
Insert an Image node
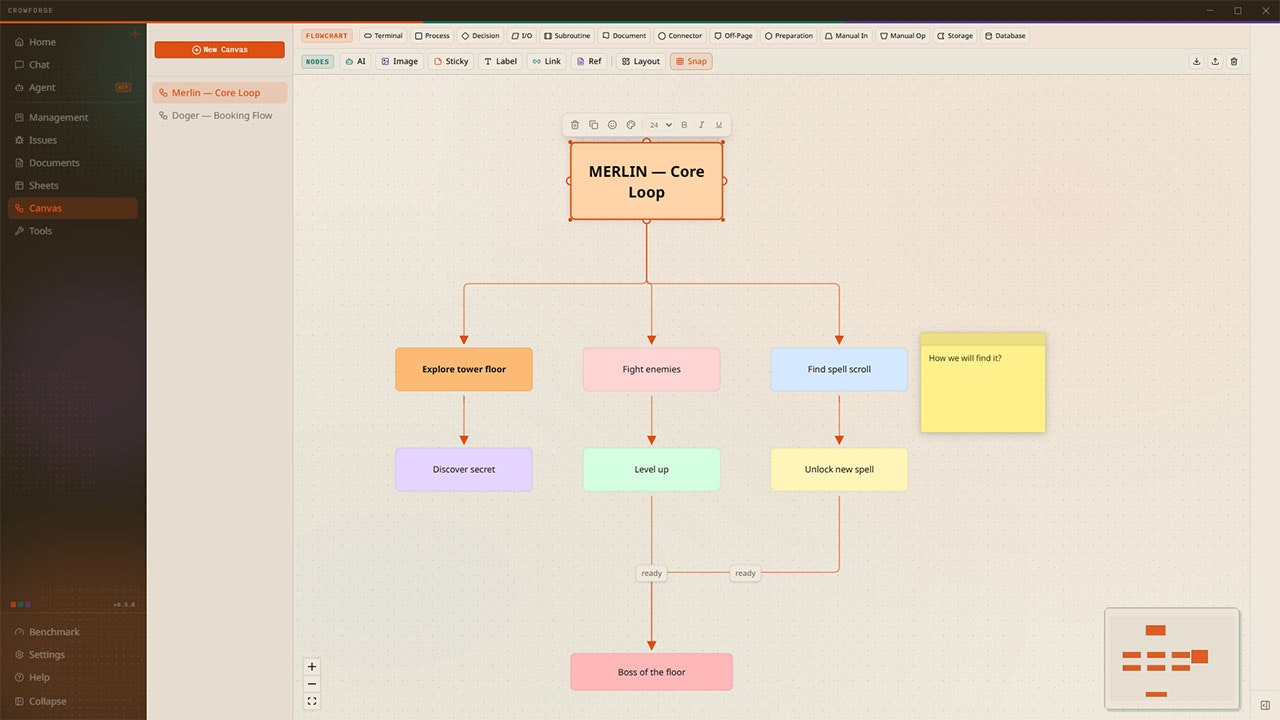pos(399,61)
